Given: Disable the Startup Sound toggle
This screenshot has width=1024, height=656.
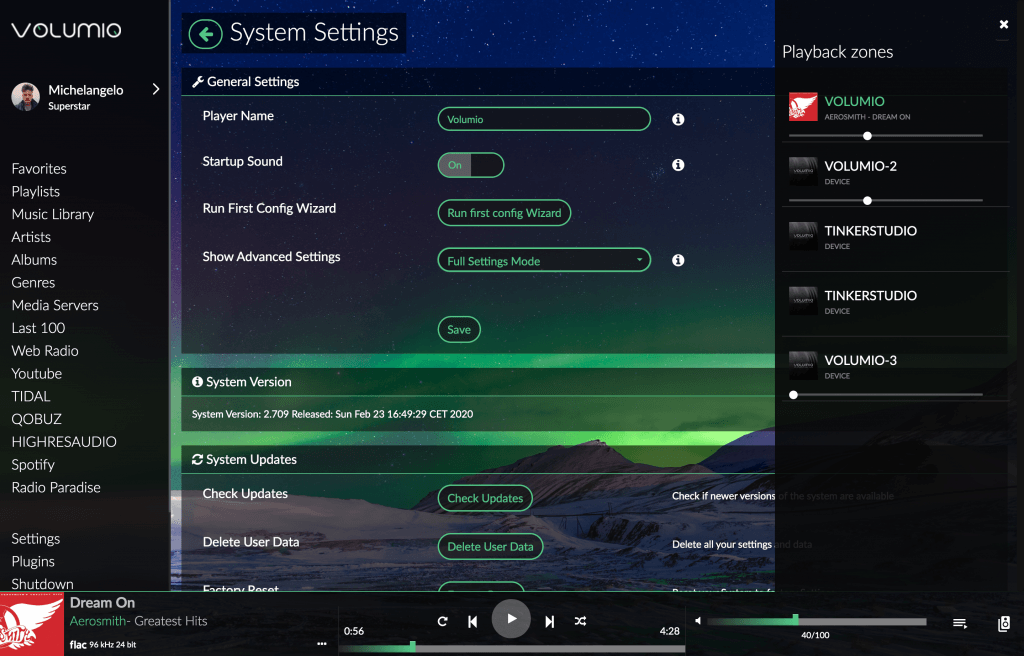Looking at the screenshot, I should pos(470,165).
